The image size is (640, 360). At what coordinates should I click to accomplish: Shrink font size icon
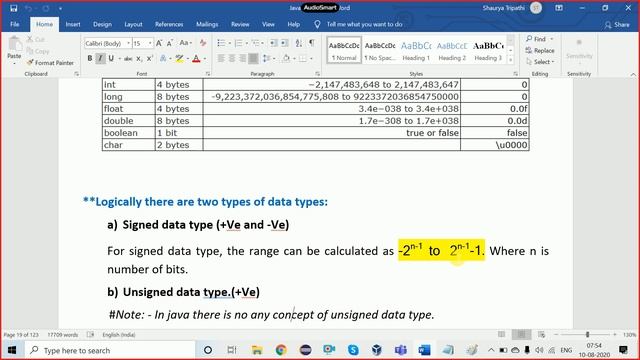[170, 43]
